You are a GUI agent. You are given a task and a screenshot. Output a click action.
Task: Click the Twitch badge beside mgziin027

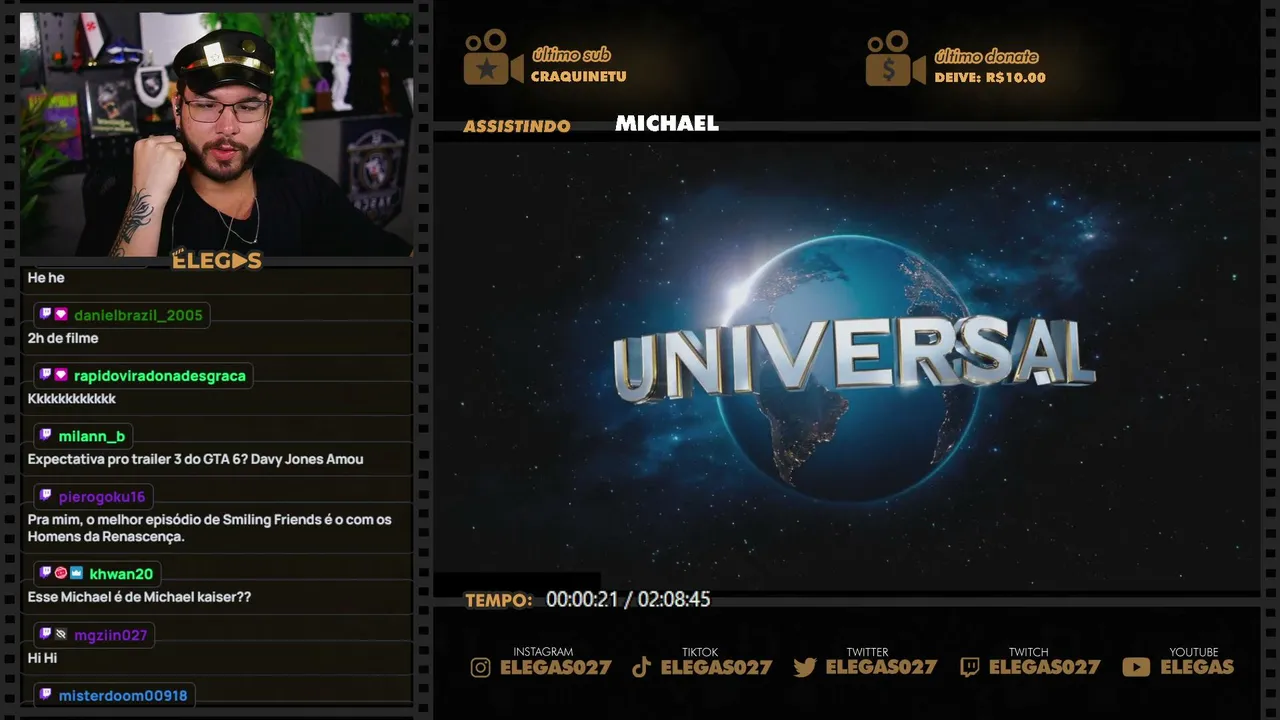click(x=45, y=635)
